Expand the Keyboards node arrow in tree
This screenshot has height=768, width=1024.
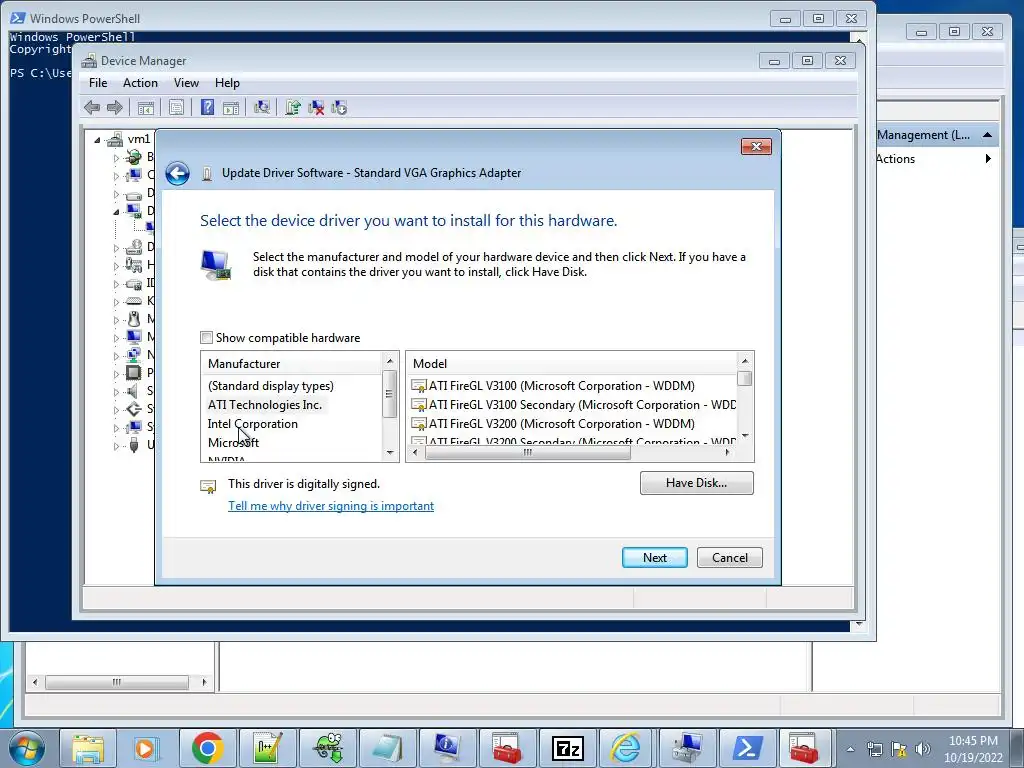tap(116, 302)
